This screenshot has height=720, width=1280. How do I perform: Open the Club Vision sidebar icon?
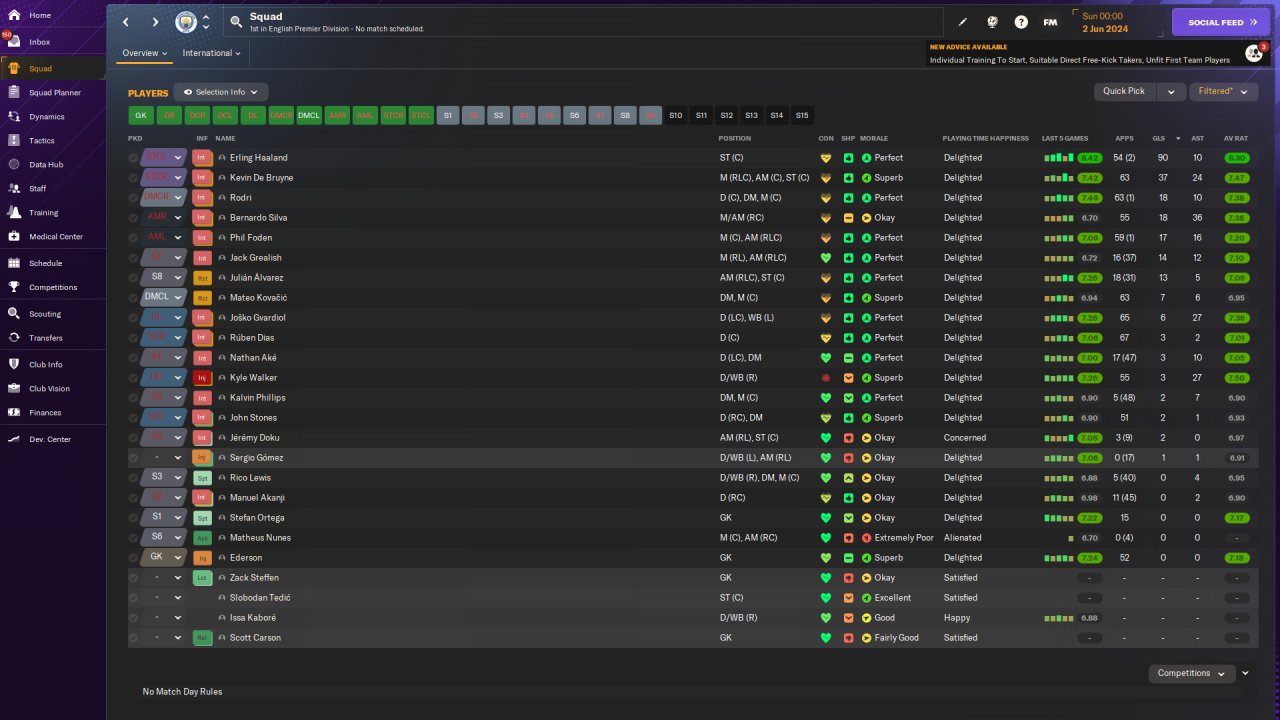point(14,388)
